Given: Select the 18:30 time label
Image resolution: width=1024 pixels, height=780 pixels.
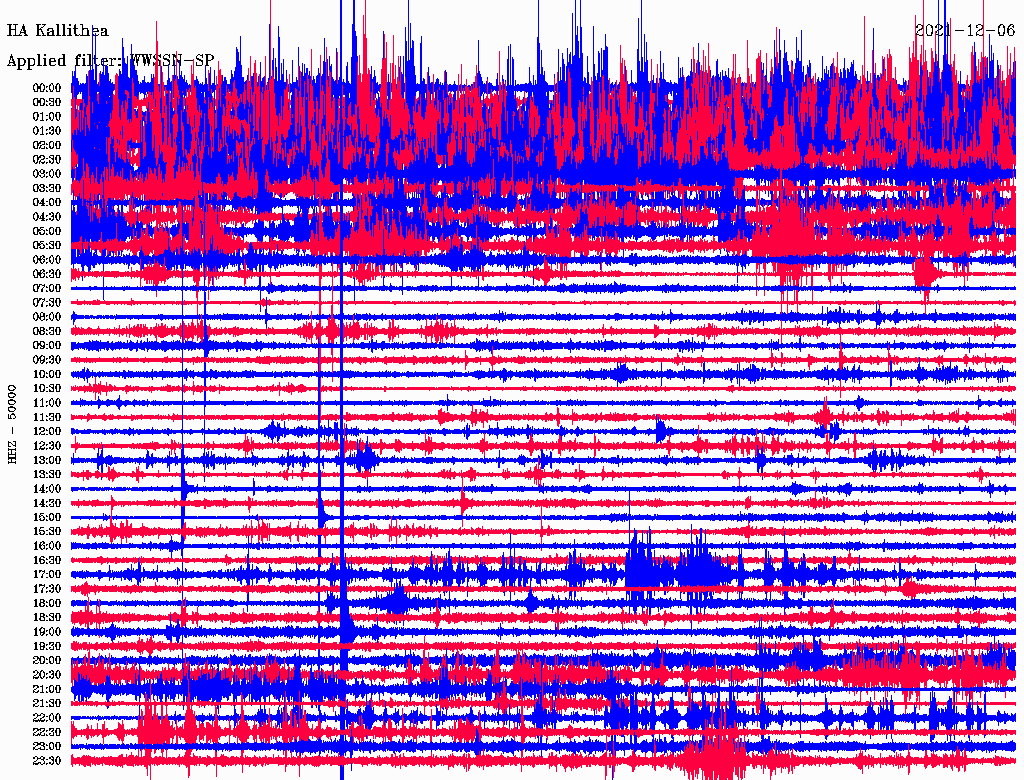Looking at the screenshot, I should (47, 618).
